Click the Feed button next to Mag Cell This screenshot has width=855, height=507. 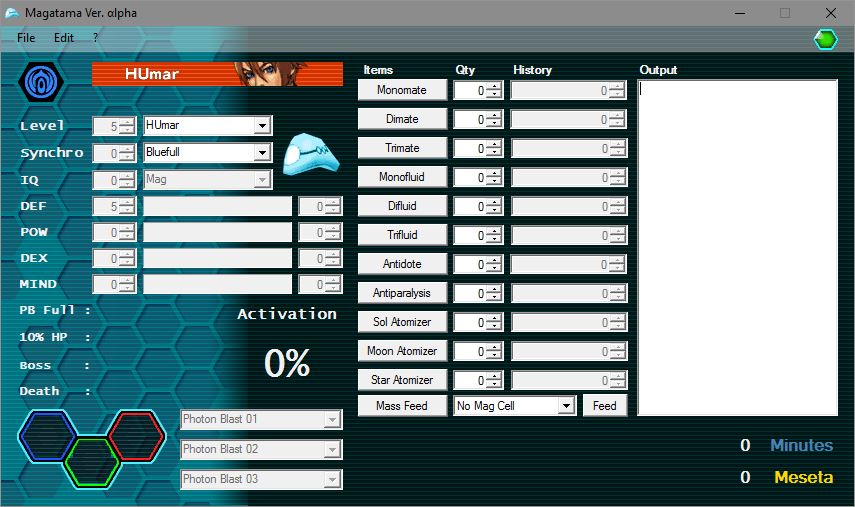[605, 406]
